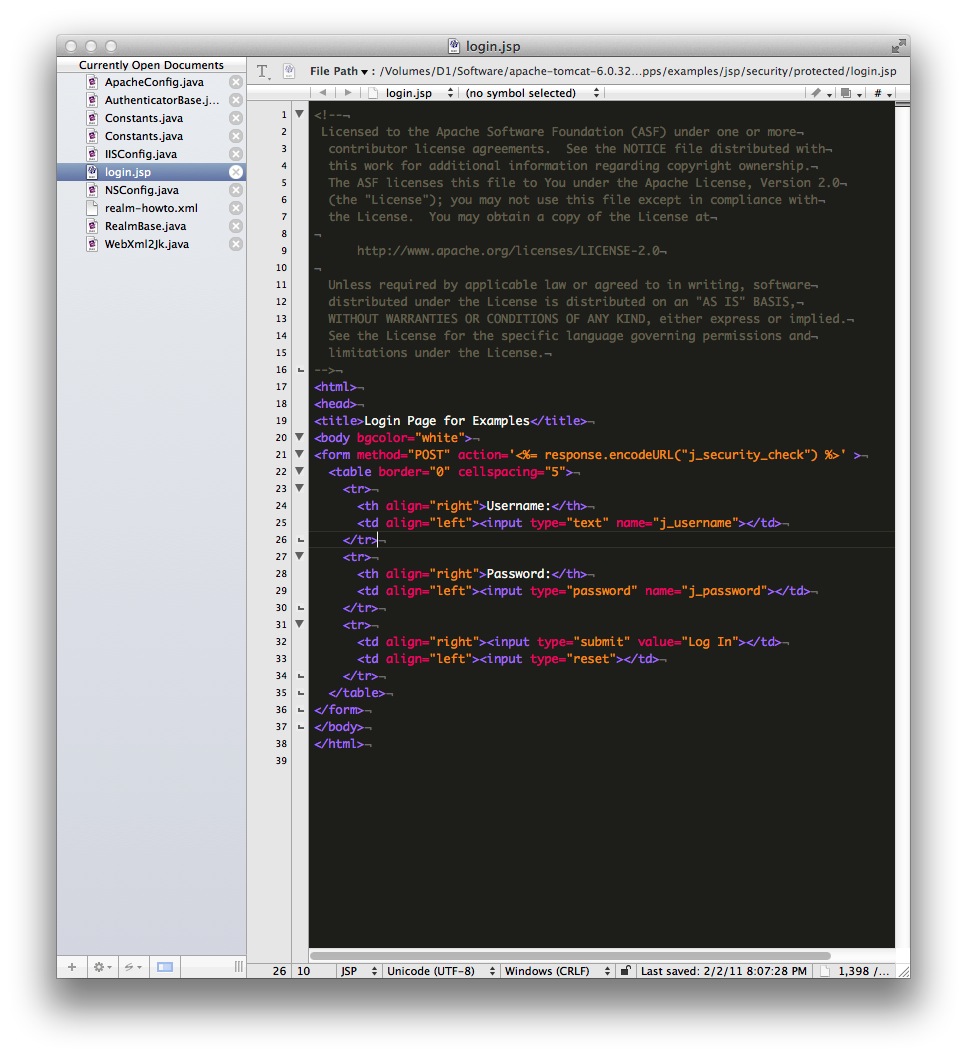The width and height of the screenshot is (967, 1057).
Task: Click the sidebar resize handle at bottom
Action: pyautogui.click(x=239, y=967)
